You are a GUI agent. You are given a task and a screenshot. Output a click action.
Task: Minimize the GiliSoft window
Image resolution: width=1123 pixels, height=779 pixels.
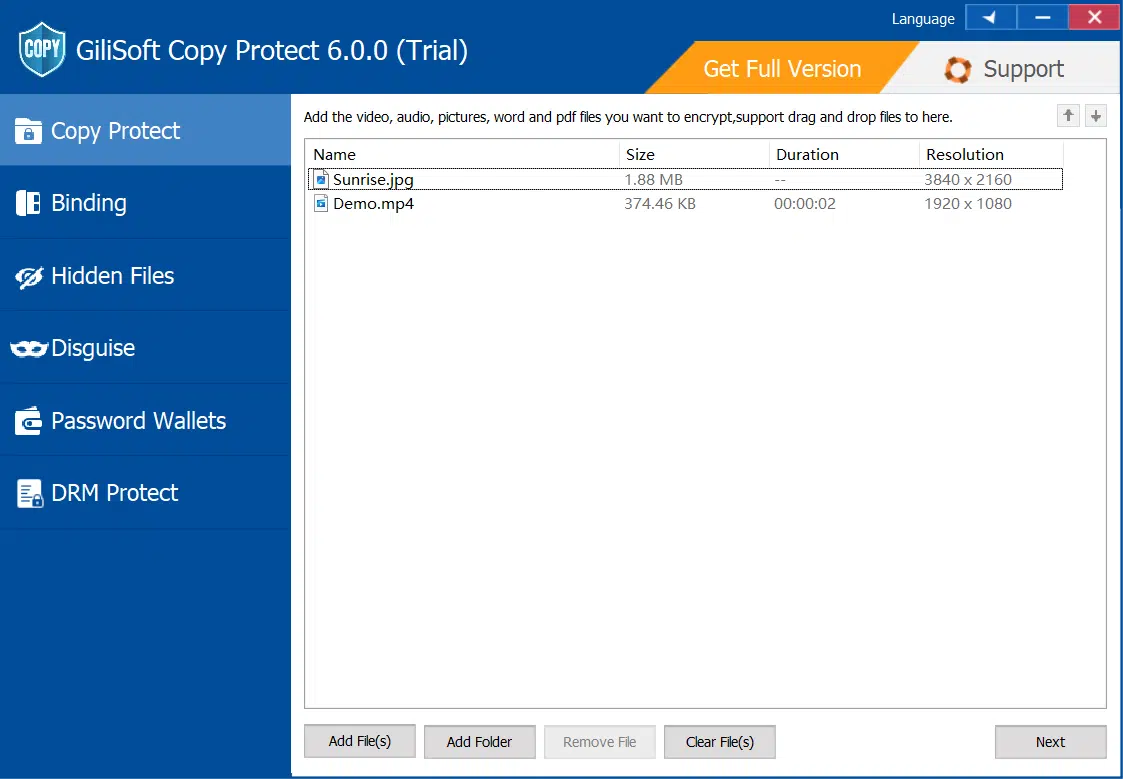[1042, 17]
